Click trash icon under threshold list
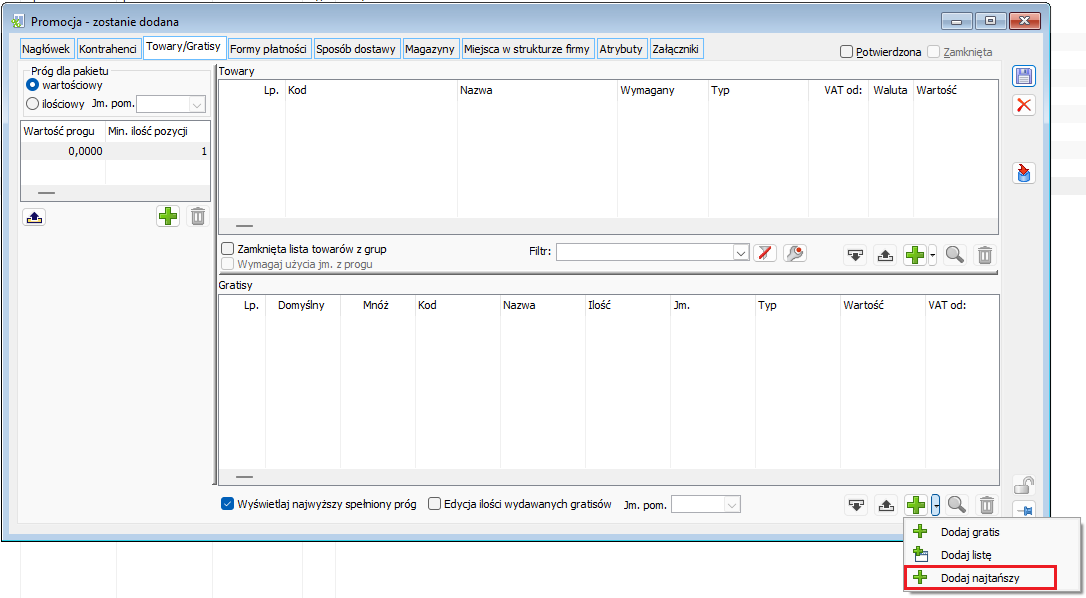The height and width of the screenshot is (598, 1086). click(x=198, y=216)
